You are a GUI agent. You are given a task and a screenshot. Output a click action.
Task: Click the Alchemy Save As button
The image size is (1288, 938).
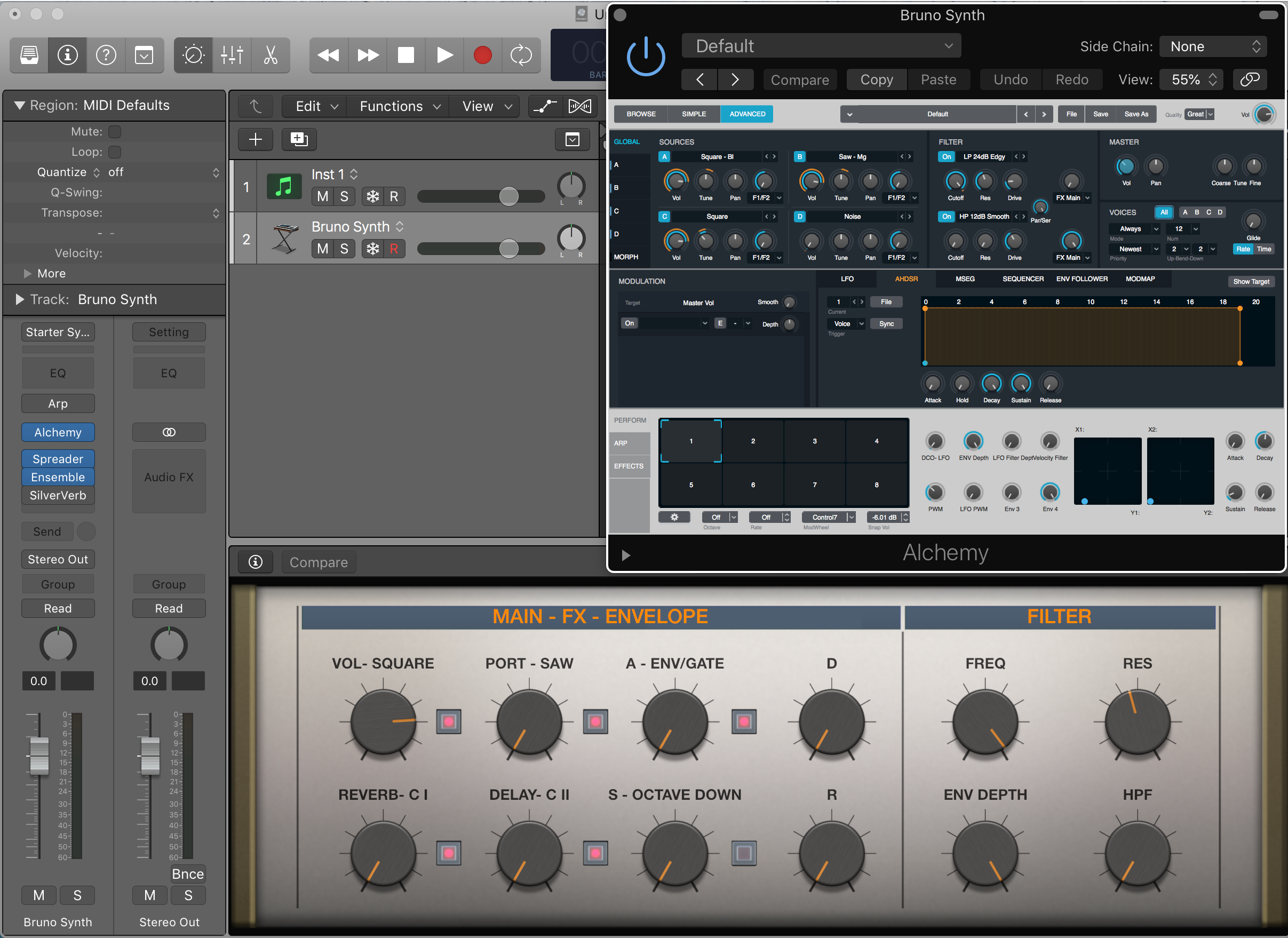pyautogui.click(x=1136, y=114)
